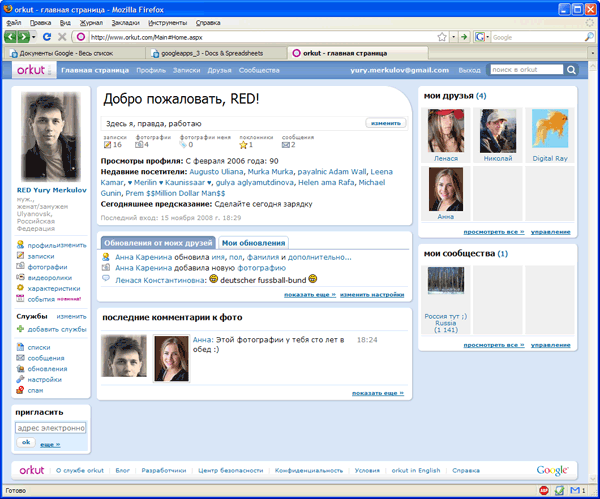Click показать еще under photo comments

tap(378, 393)
